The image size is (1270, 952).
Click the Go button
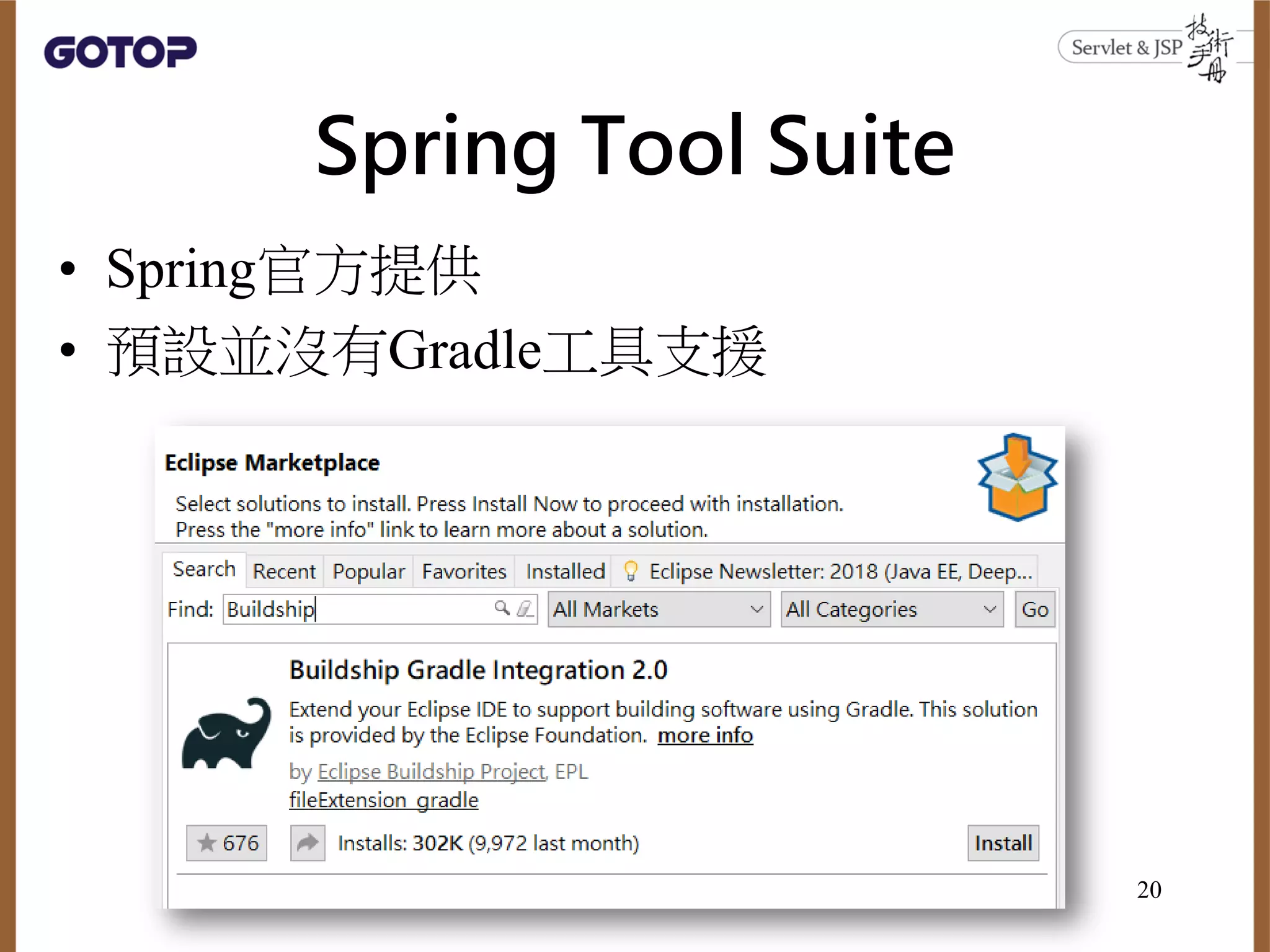pyautogui.click(x=1035, y=609)
